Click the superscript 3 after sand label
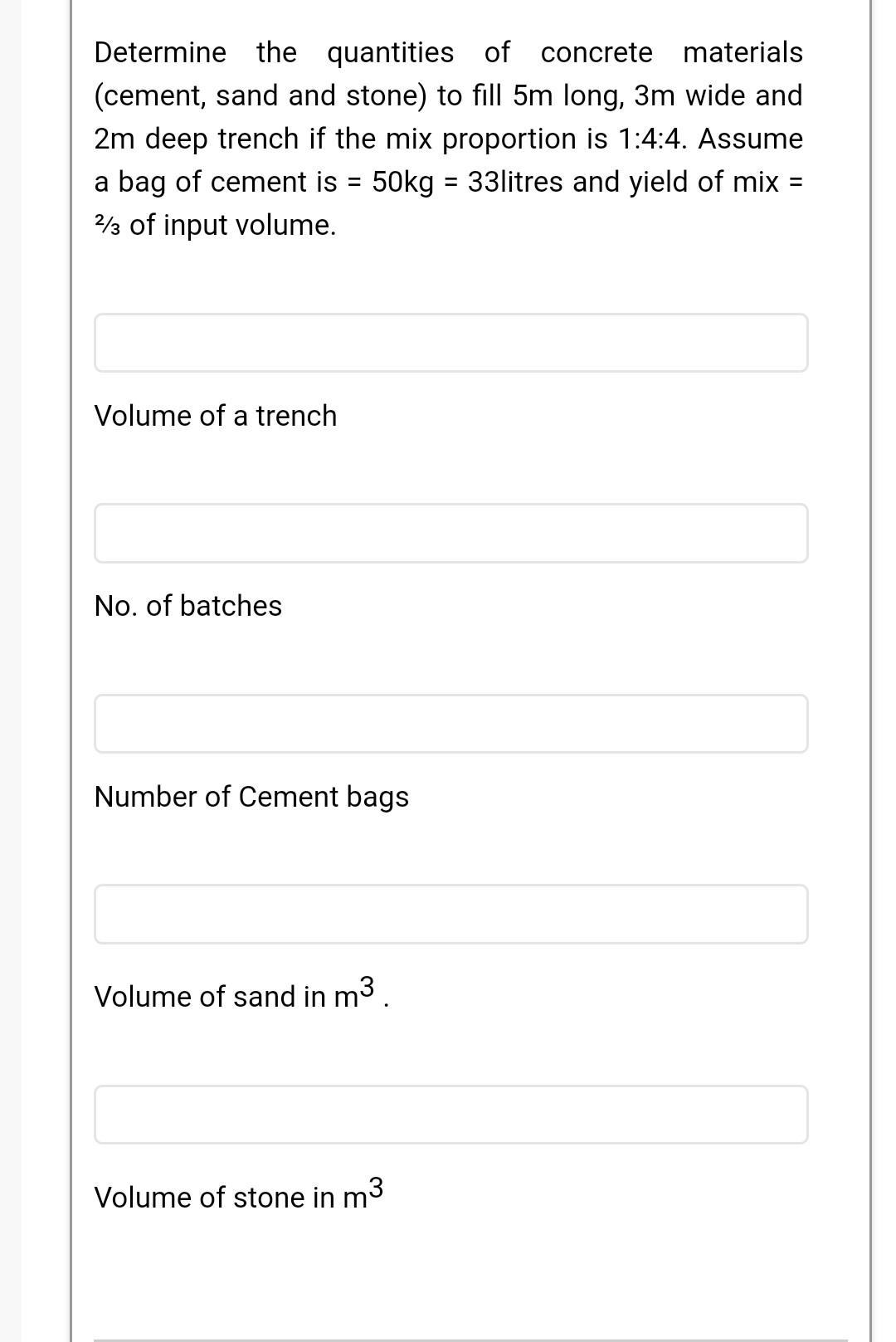The image size is (896, 1342). [368, 984]
